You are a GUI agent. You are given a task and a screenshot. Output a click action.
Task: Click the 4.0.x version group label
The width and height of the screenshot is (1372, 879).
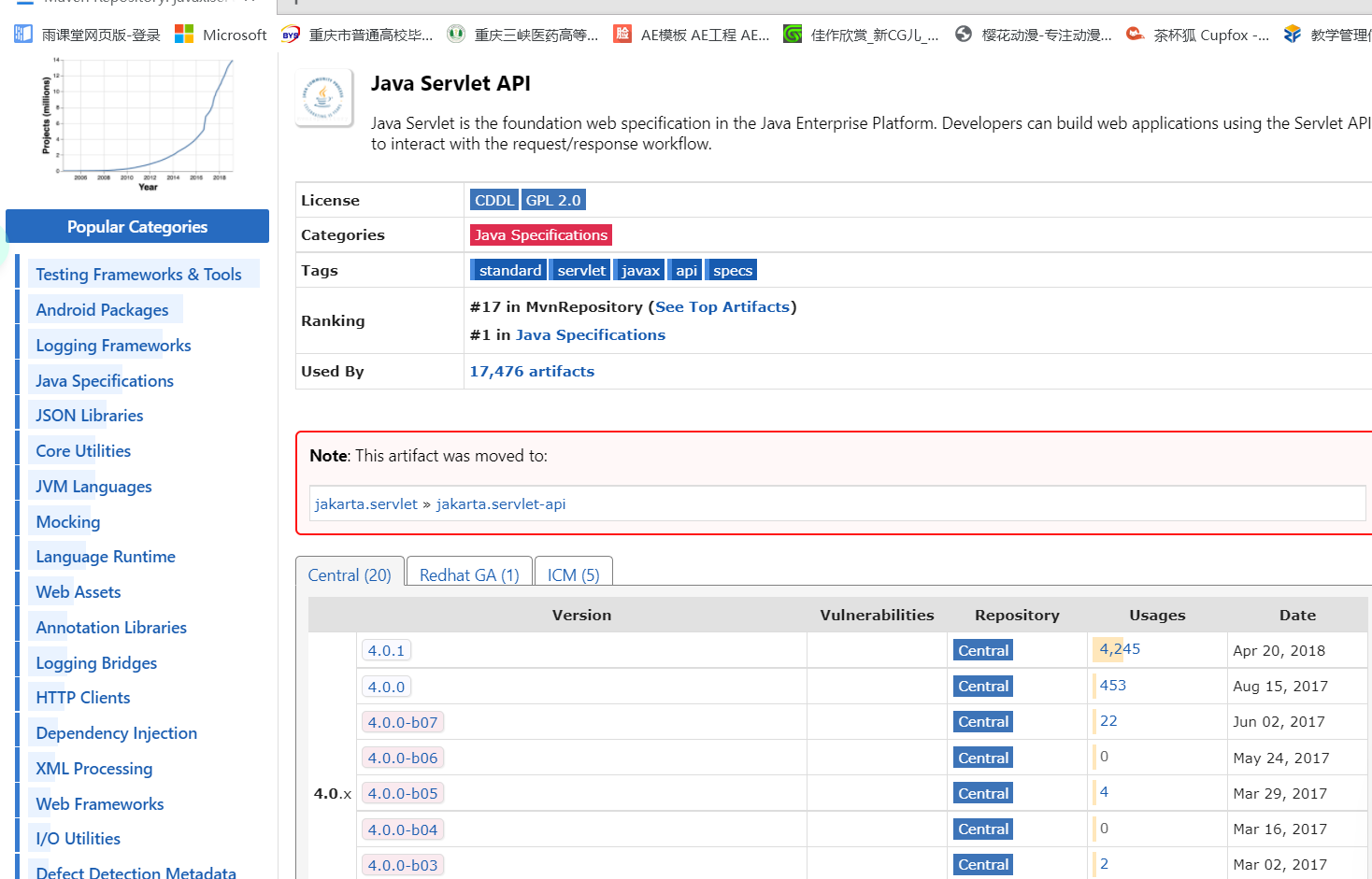(x=333, y=793)
